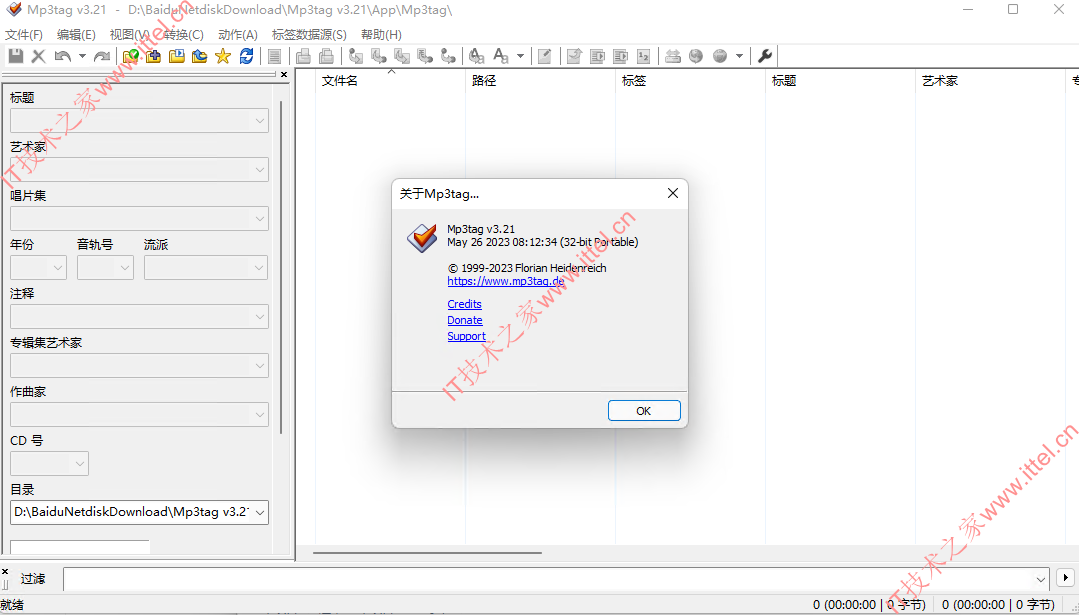Viewport: 1079px width, 615px height.
Task: Click the Remove tag X icon
Action: pyautogui.click(x=39, y=56)
